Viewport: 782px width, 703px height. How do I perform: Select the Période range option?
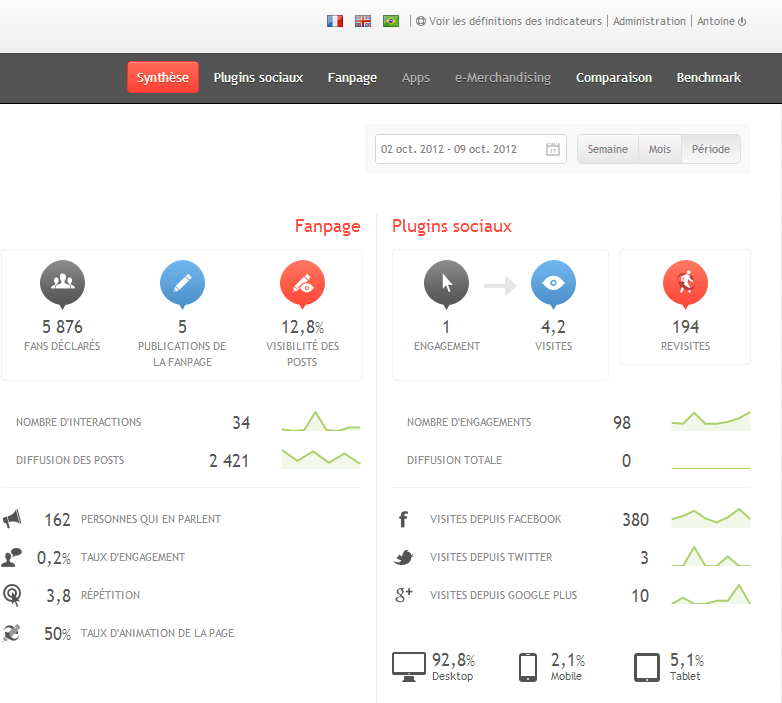point(711,149)
